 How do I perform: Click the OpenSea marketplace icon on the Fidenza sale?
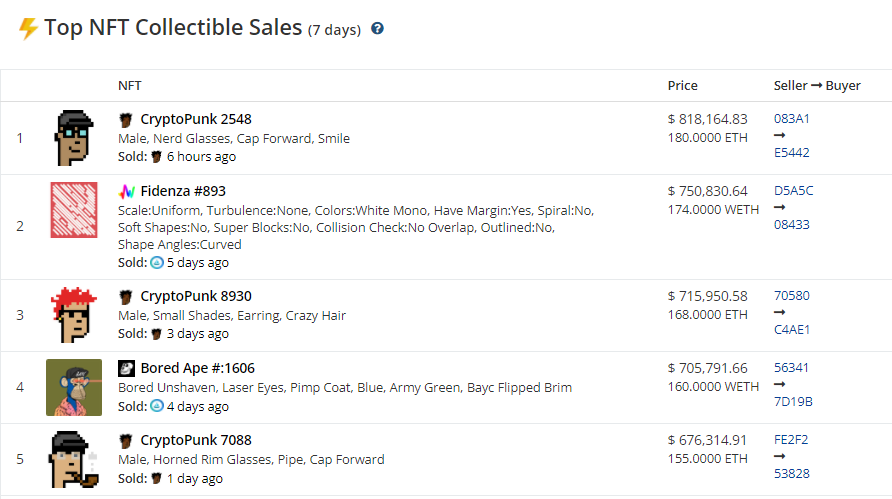click(157, 262)
